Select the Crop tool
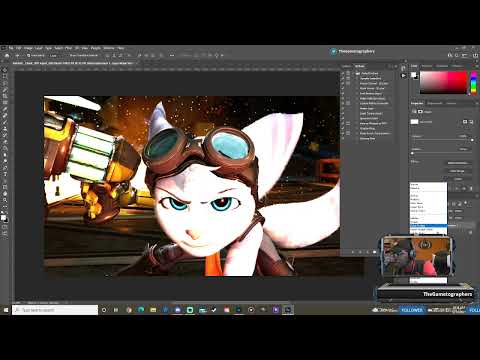Screen dimensions: 480x360 [5, 96]
